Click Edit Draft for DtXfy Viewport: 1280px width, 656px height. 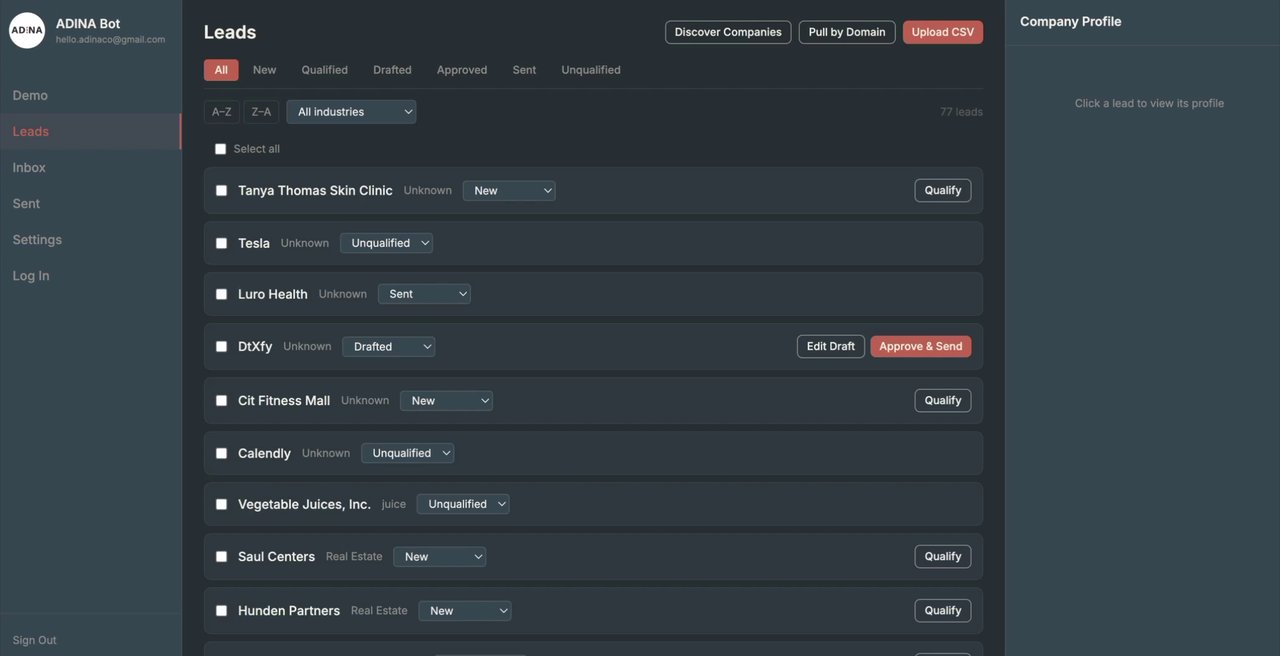pos(831,346)
